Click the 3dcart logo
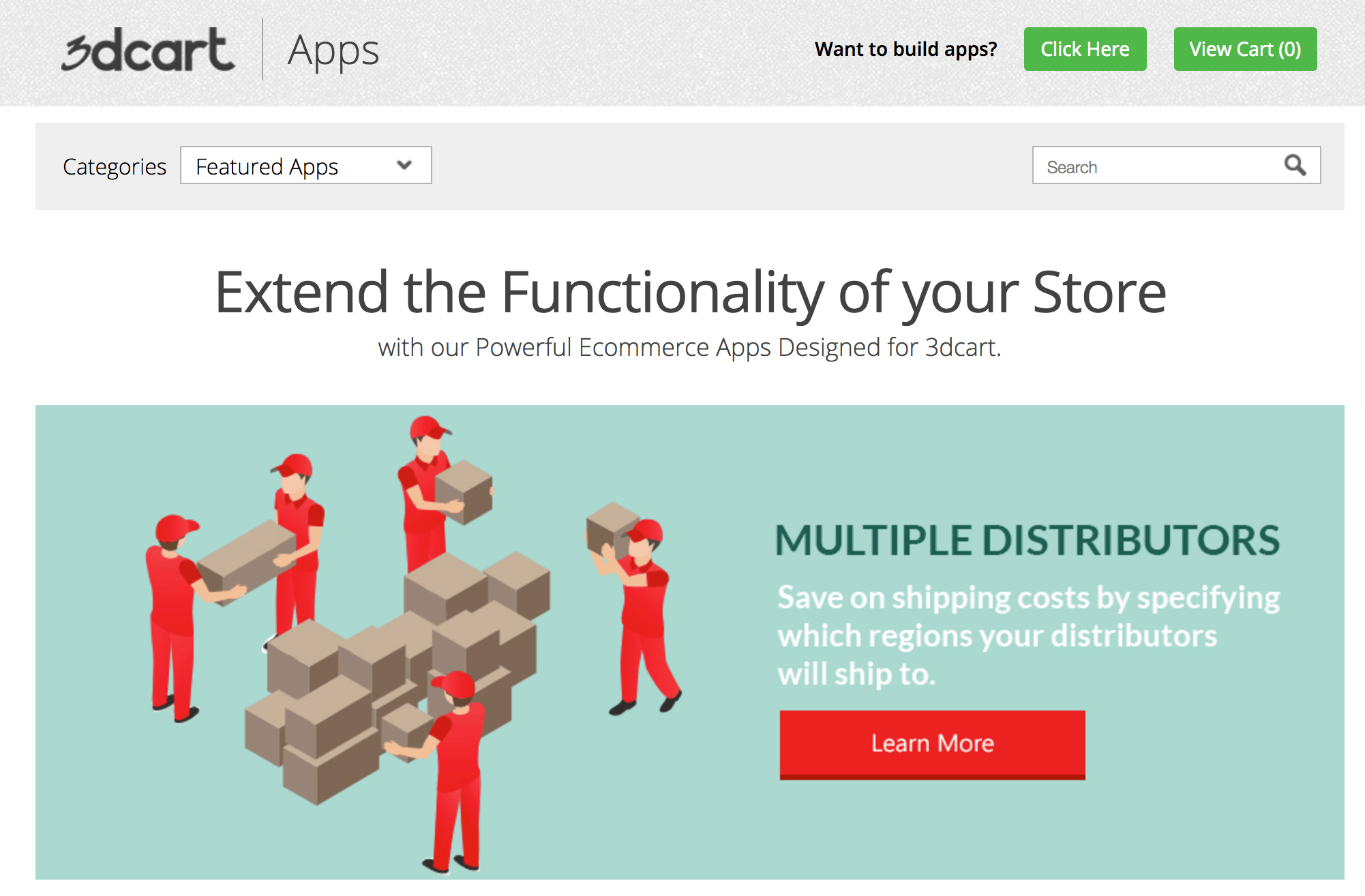 pos(148,50)
